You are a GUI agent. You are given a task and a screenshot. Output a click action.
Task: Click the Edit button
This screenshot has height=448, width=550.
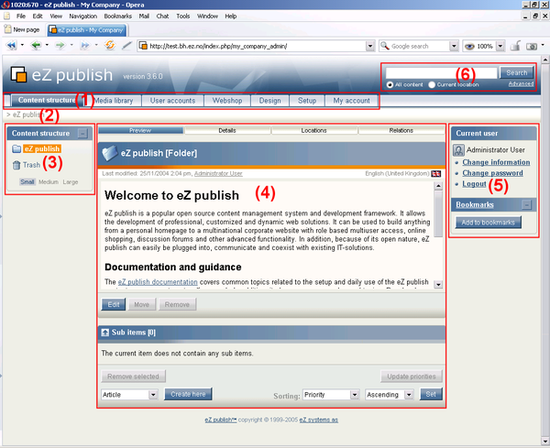click(x=113, y=305)
